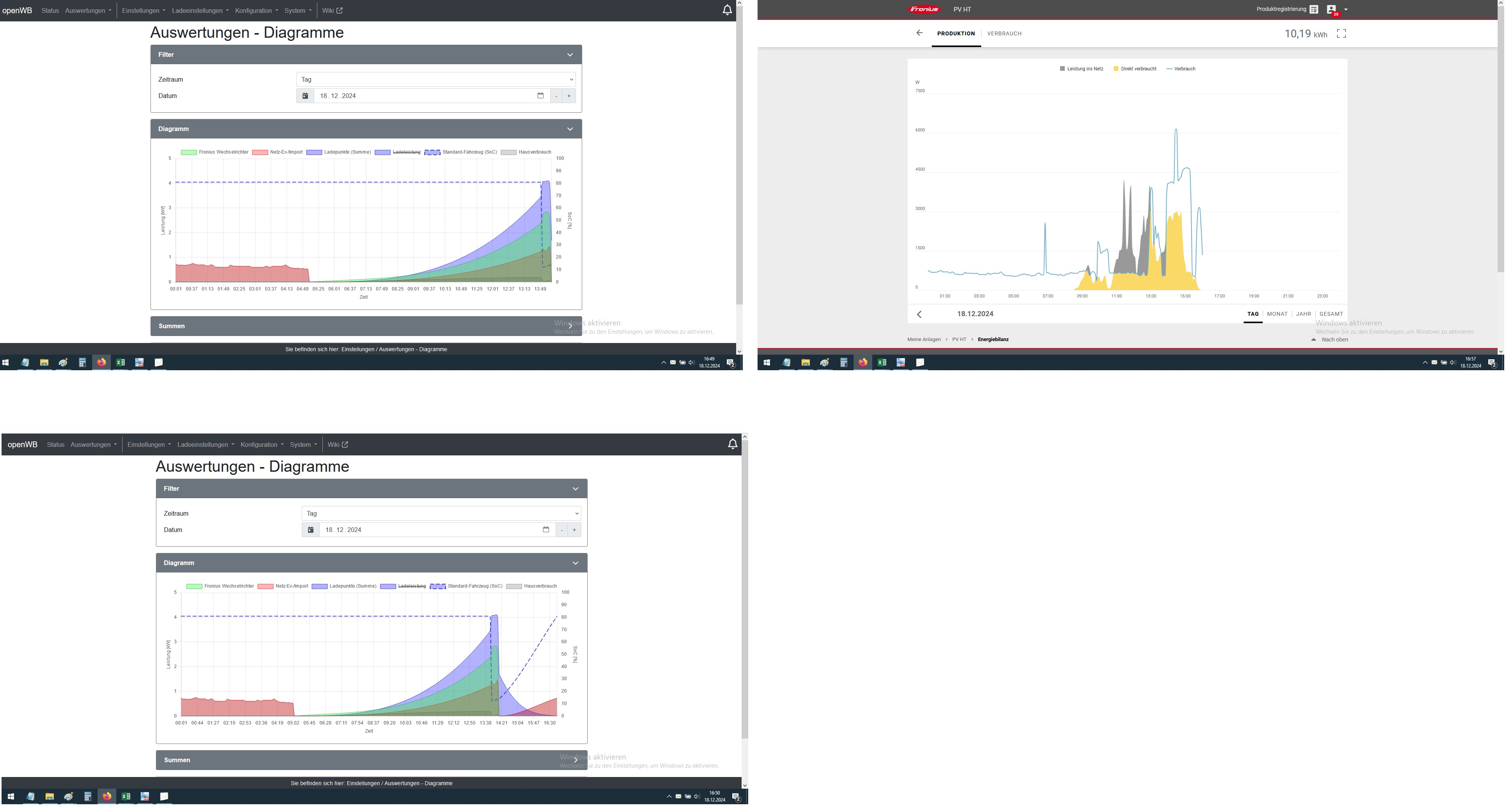This screenshot has width=1512, height=812.
Task: Open Firefox in the Fronius window's taskbar
Action: [862, 362]
